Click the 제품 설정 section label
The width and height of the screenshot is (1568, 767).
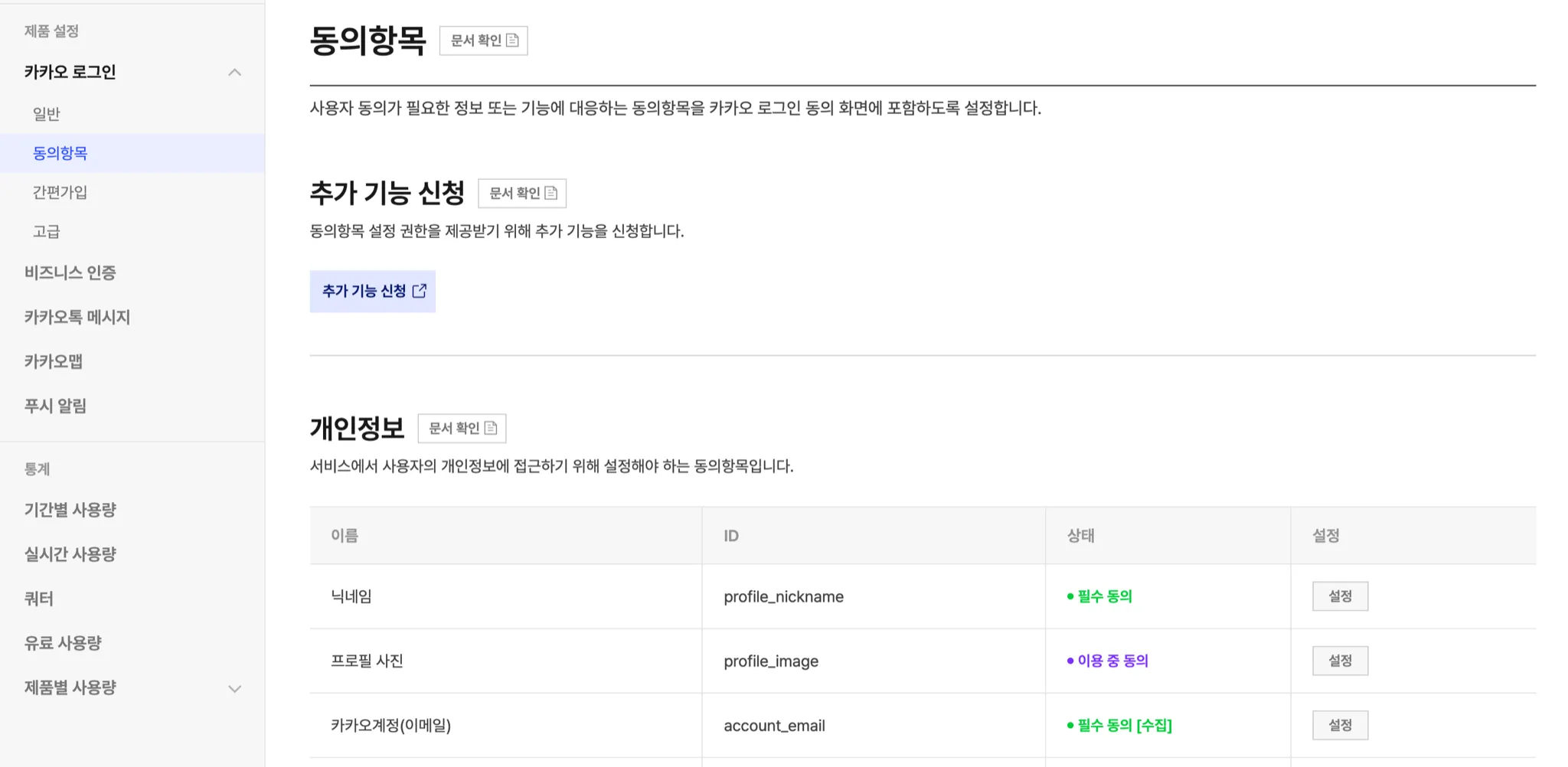tap(51, 31)
